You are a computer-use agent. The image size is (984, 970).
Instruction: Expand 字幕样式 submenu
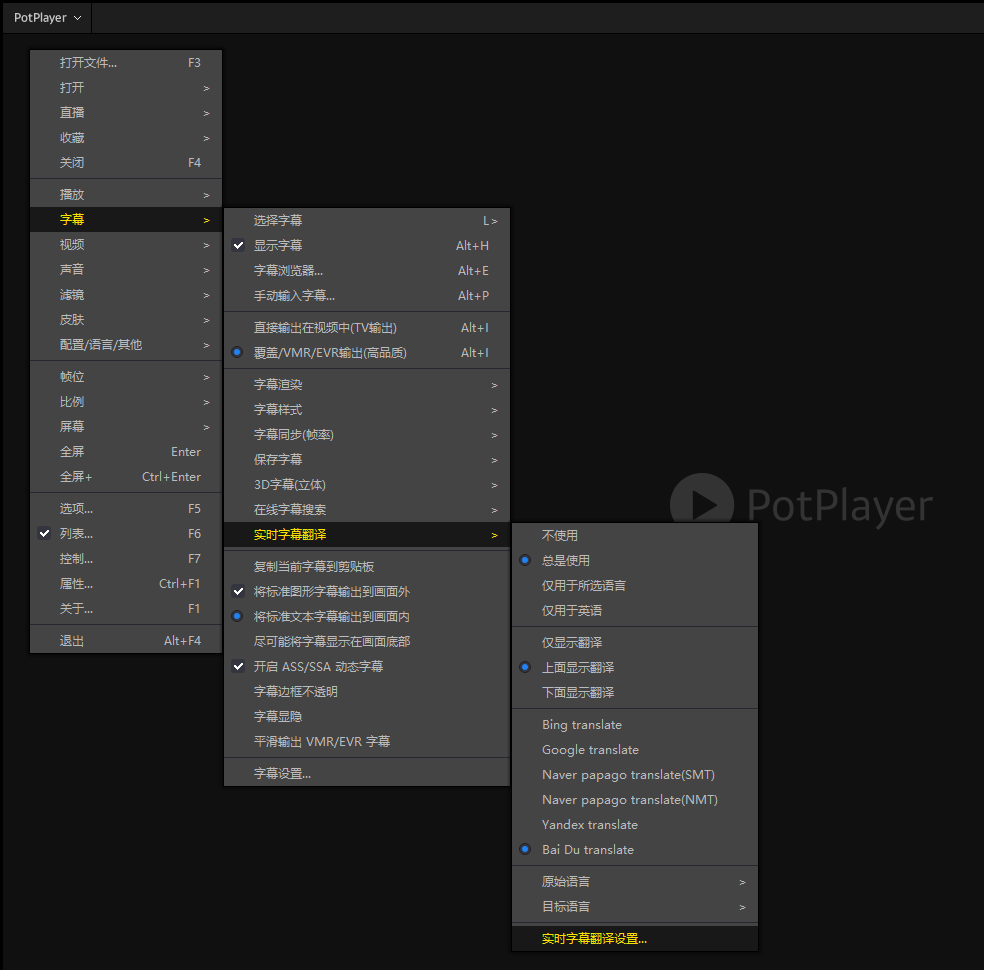366,410
